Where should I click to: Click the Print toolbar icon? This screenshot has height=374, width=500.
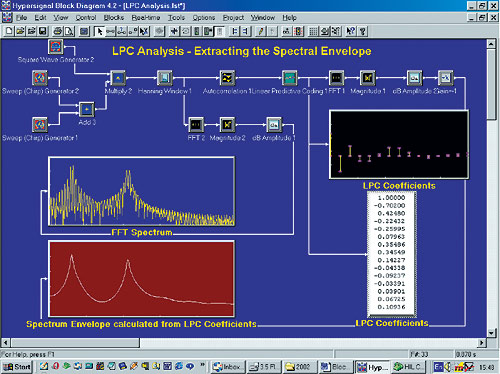click(x=57, y=31)
